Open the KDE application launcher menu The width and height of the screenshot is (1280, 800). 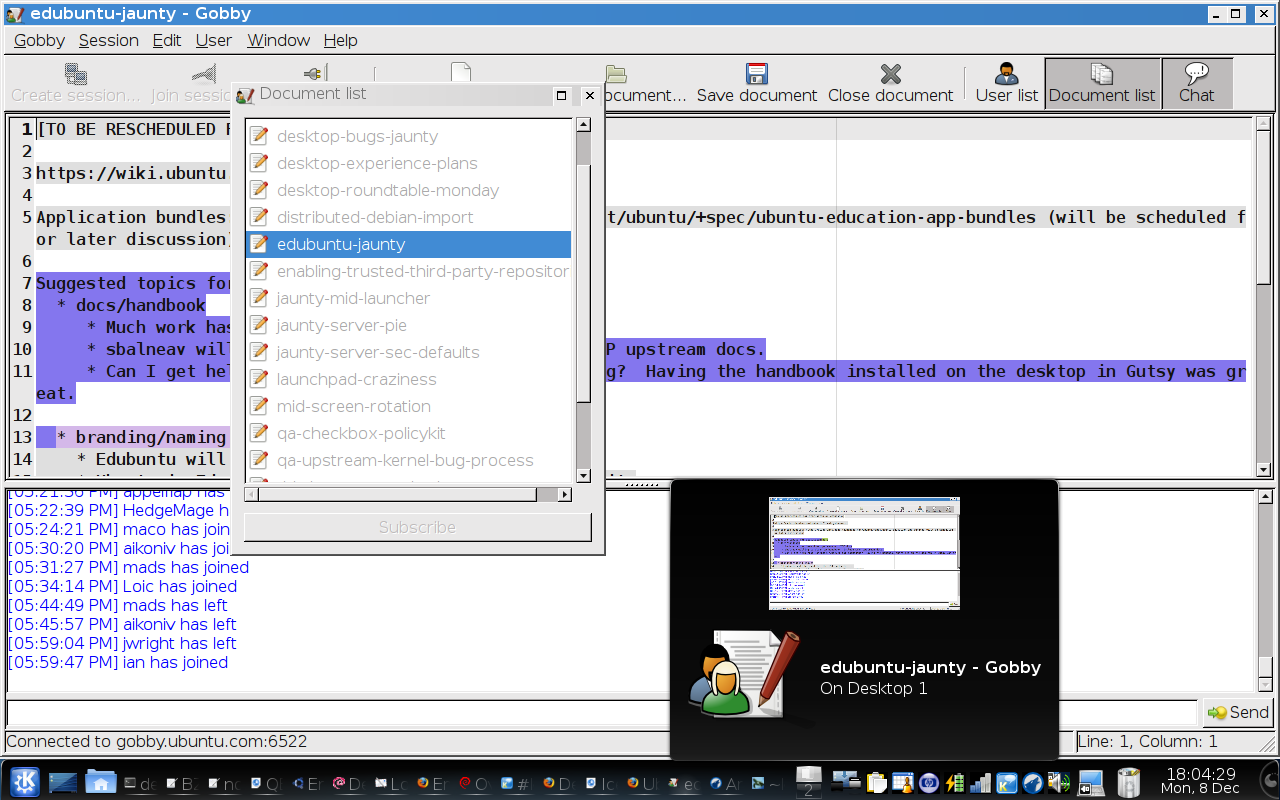pos(24,781)
